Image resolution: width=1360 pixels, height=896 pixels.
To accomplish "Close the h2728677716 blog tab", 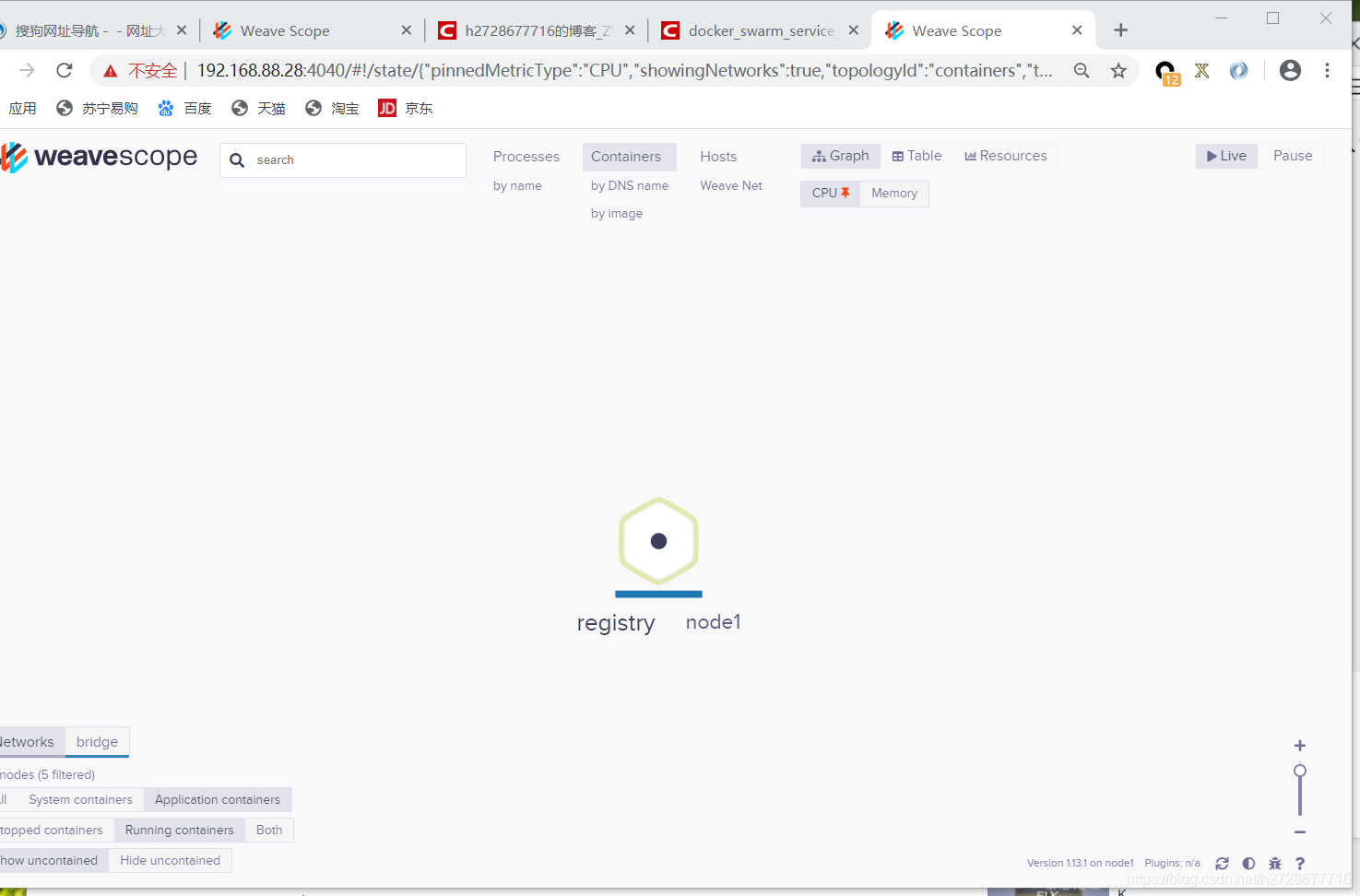I will pos(630,30).
